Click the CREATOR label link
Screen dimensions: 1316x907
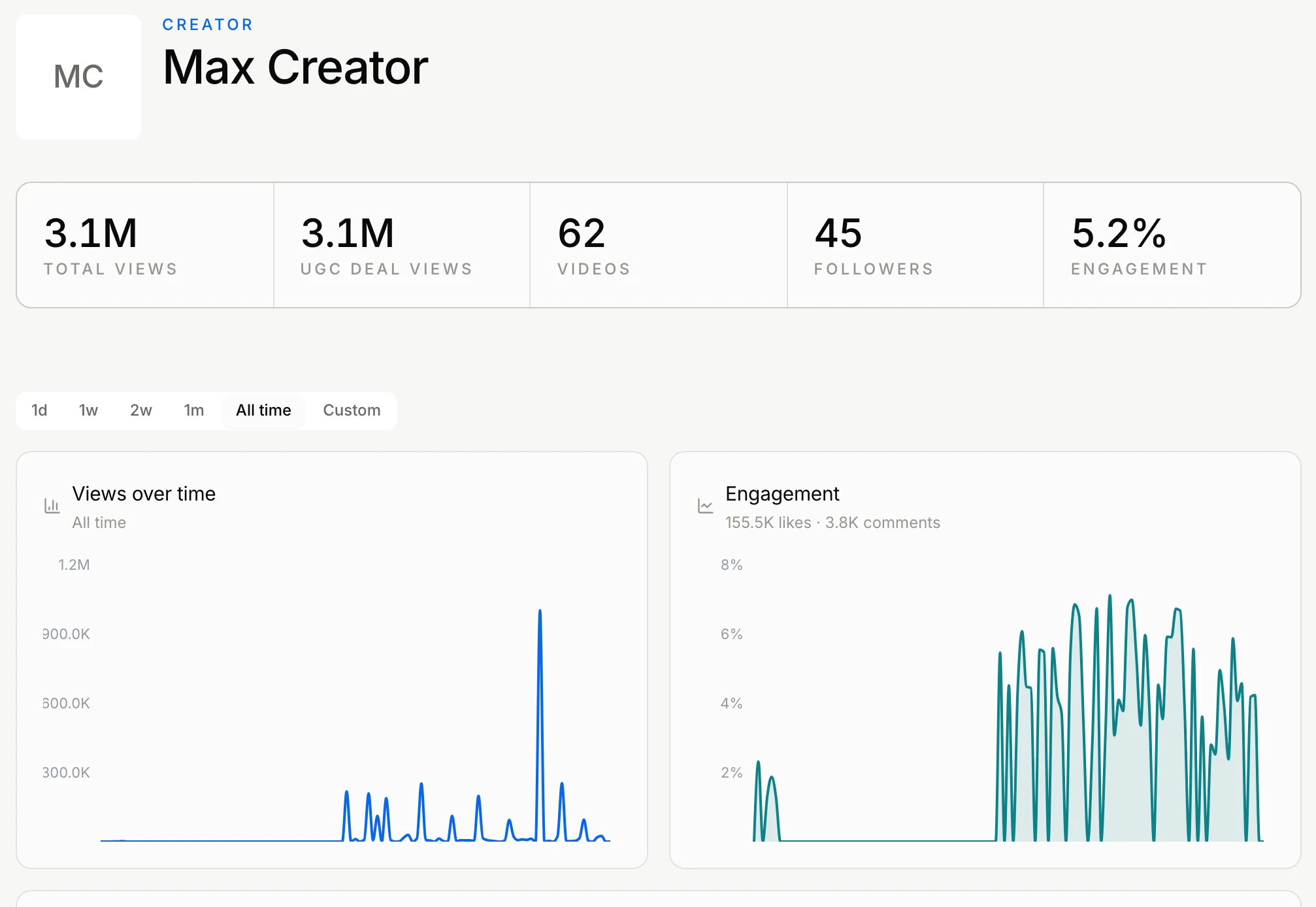[x=208, y=25]
